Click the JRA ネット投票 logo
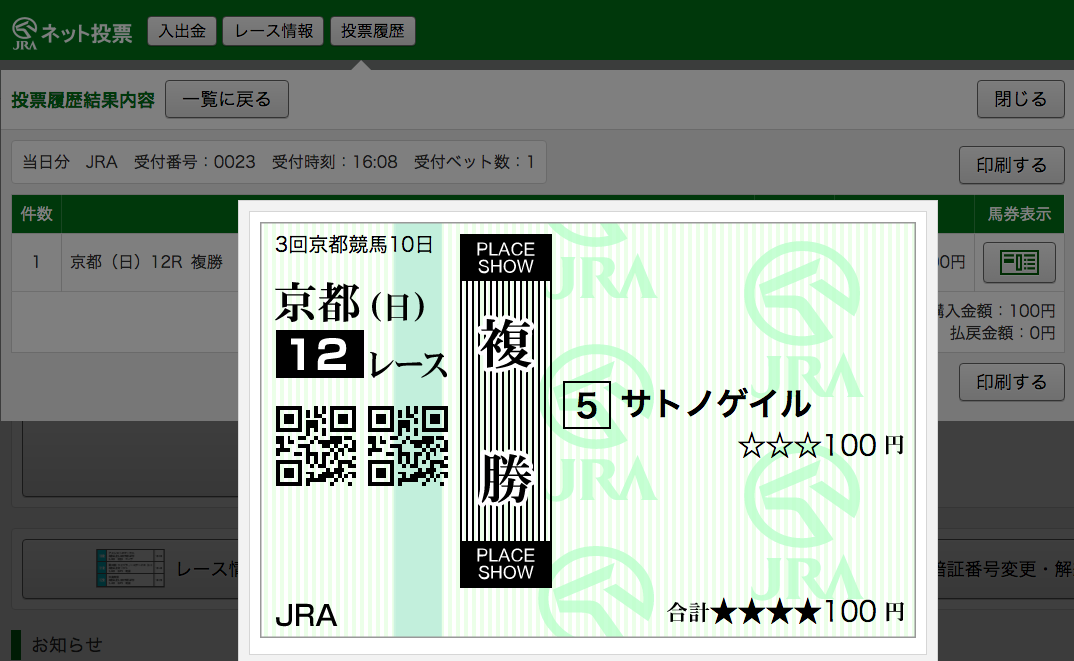Image resolution: width=1074 pixels, height=661 pixels. point(72,32)
